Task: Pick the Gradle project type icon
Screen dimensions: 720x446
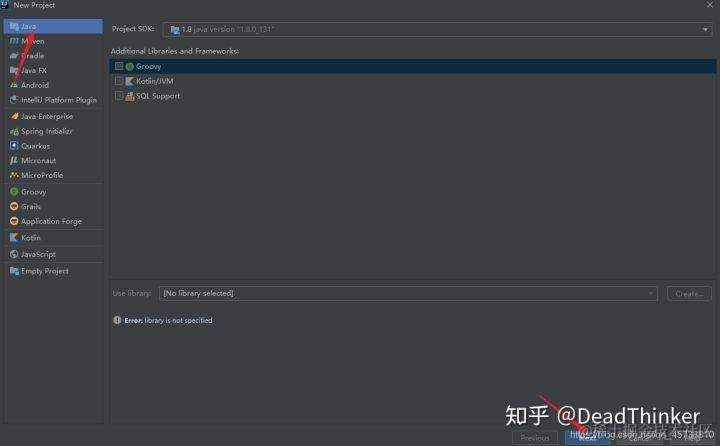Action: [x=14, y=56]
